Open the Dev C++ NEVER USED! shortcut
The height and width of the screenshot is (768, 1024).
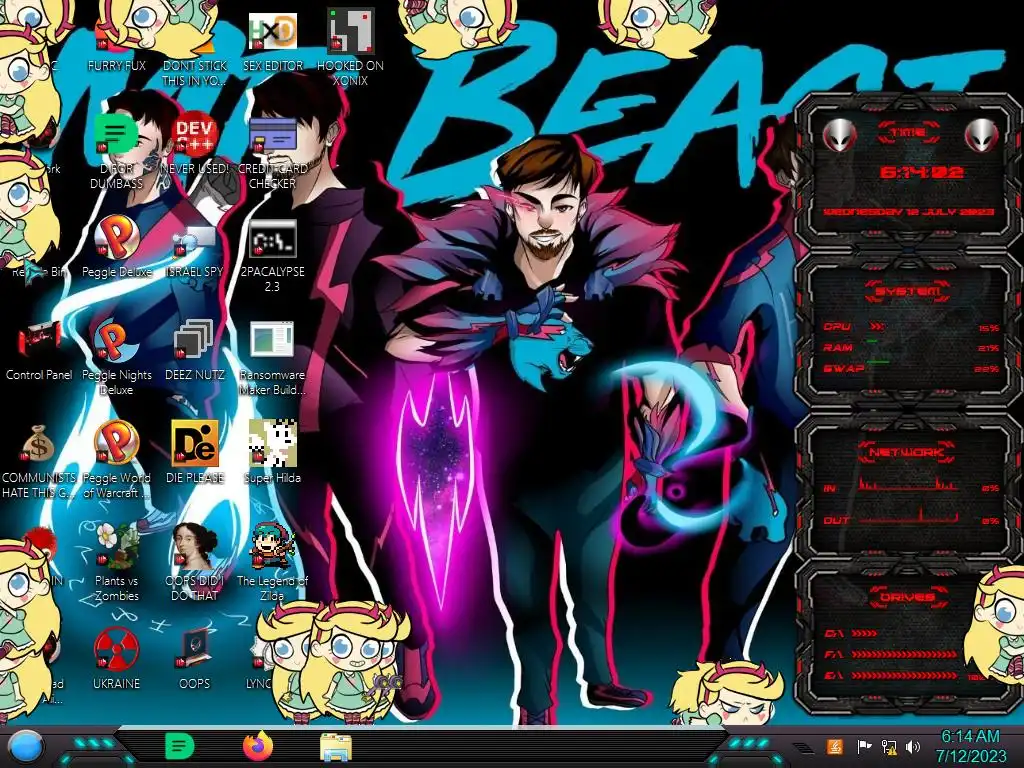point(195,144)
